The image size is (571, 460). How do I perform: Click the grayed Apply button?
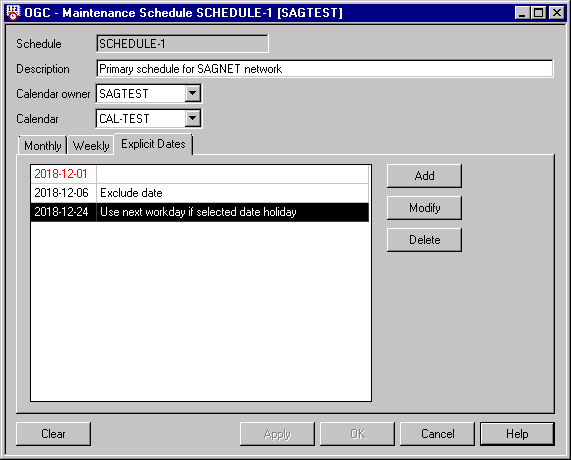pyautogui.click(x=277, y=434)
